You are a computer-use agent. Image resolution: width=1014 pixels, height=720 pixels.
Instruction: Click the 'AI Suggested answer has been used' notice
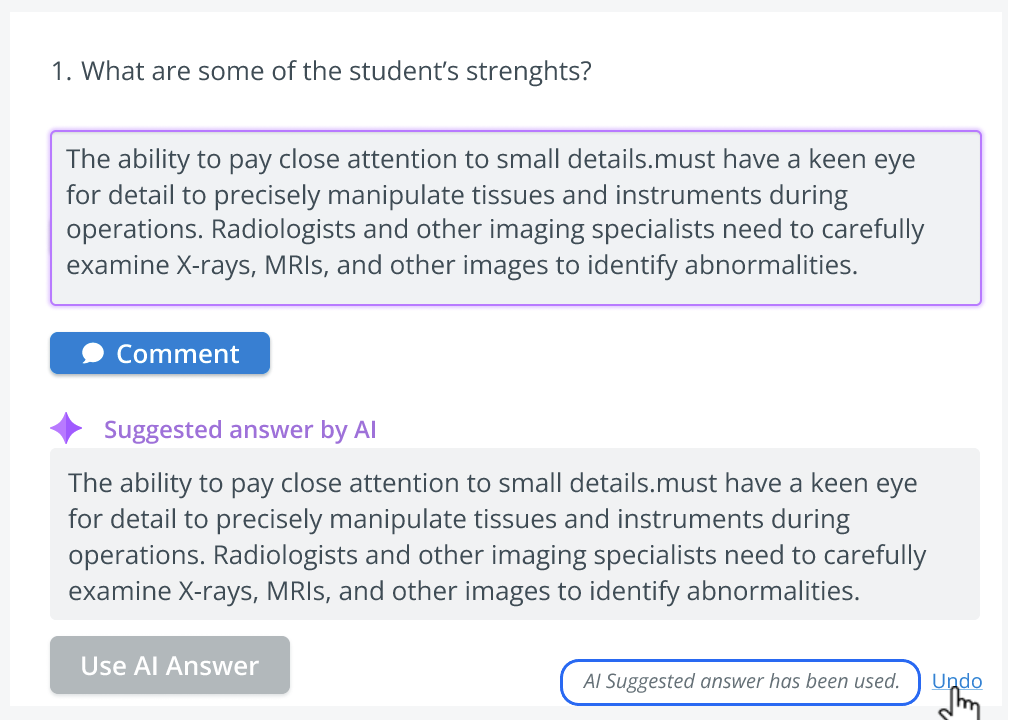click(740, 682)
